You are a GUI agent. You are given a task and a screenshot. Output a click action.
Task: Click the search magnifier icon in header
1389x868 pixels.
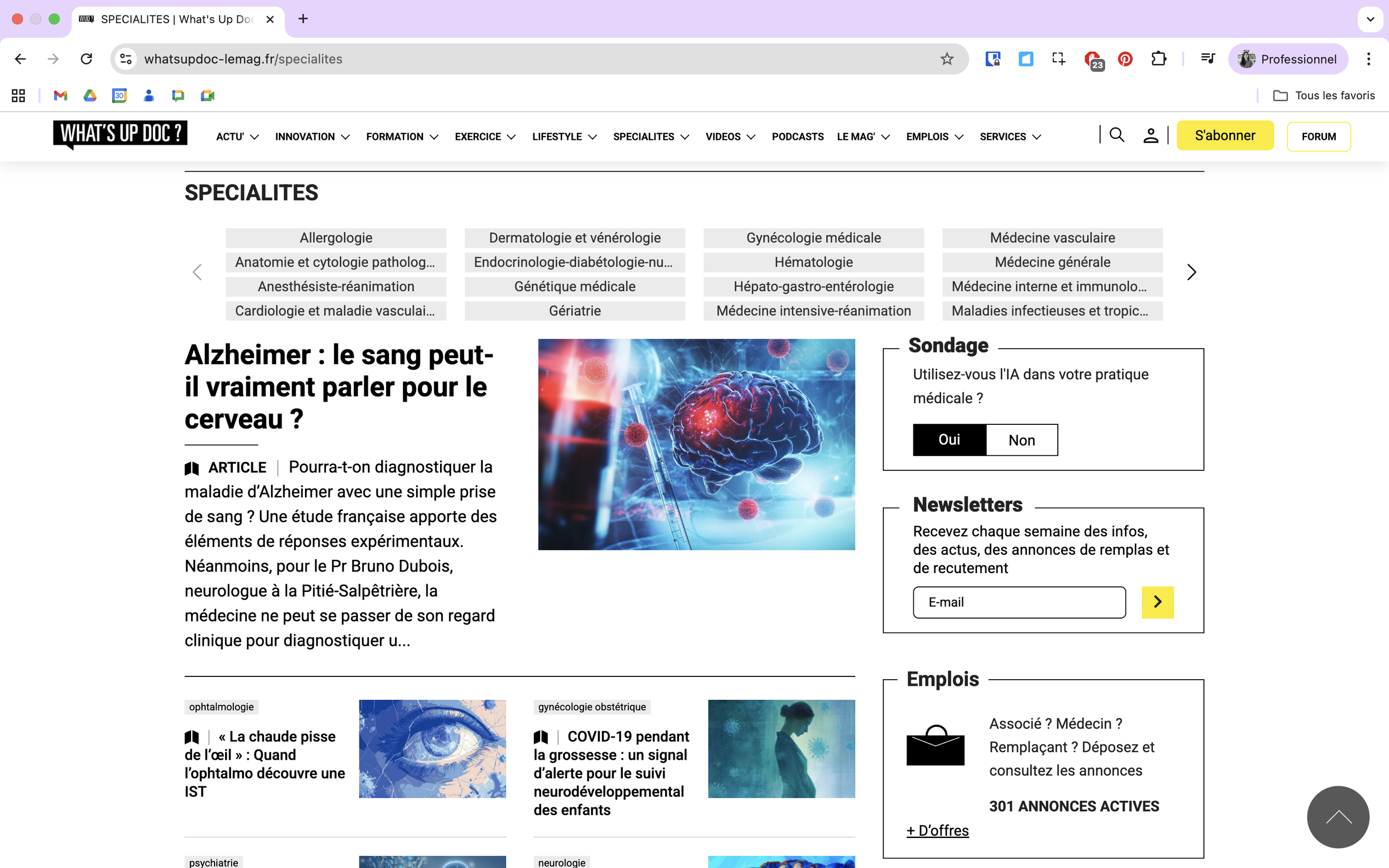(x=1116, y=136)
